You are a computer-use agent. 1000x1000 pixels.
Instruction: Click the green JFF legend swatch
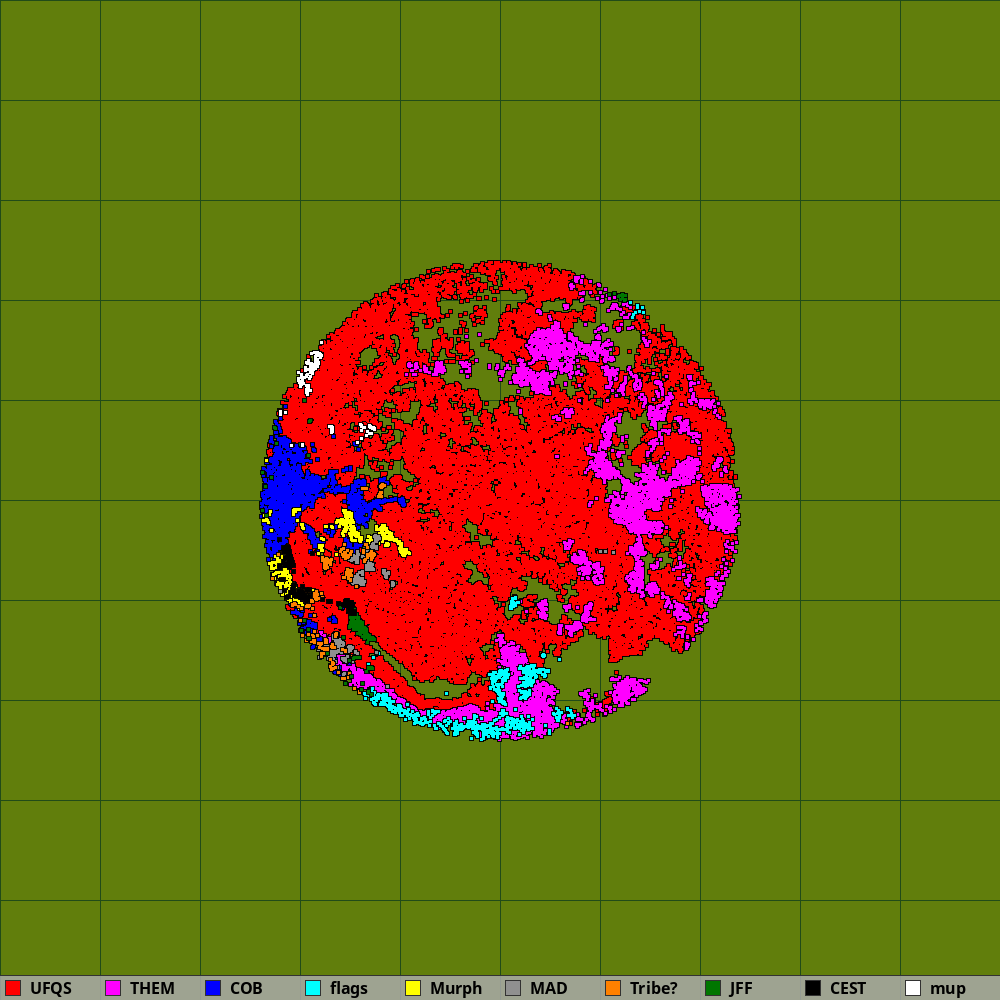tap(713, 988)
